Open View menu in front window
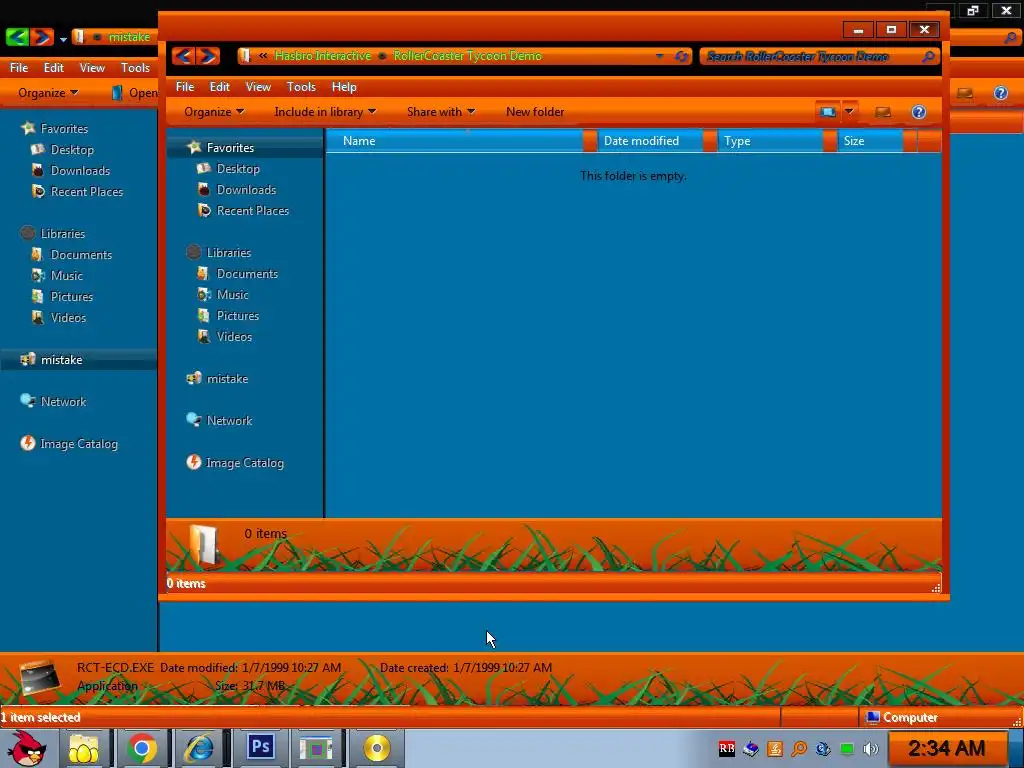This screenshot has width=1024, height=768. pyautogui.click(x=258, y=87)
